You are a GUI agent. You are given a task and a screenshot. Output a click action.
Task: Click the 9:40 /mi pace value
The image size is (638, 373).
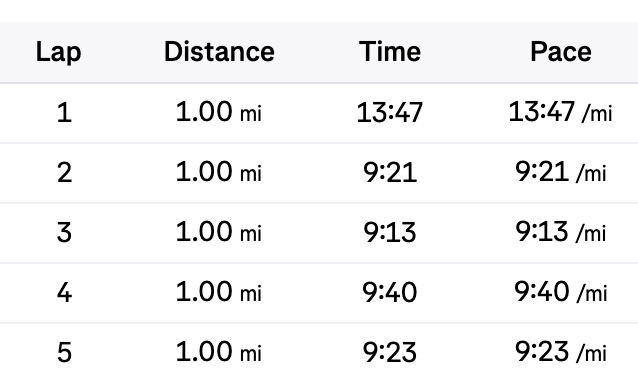561,291
